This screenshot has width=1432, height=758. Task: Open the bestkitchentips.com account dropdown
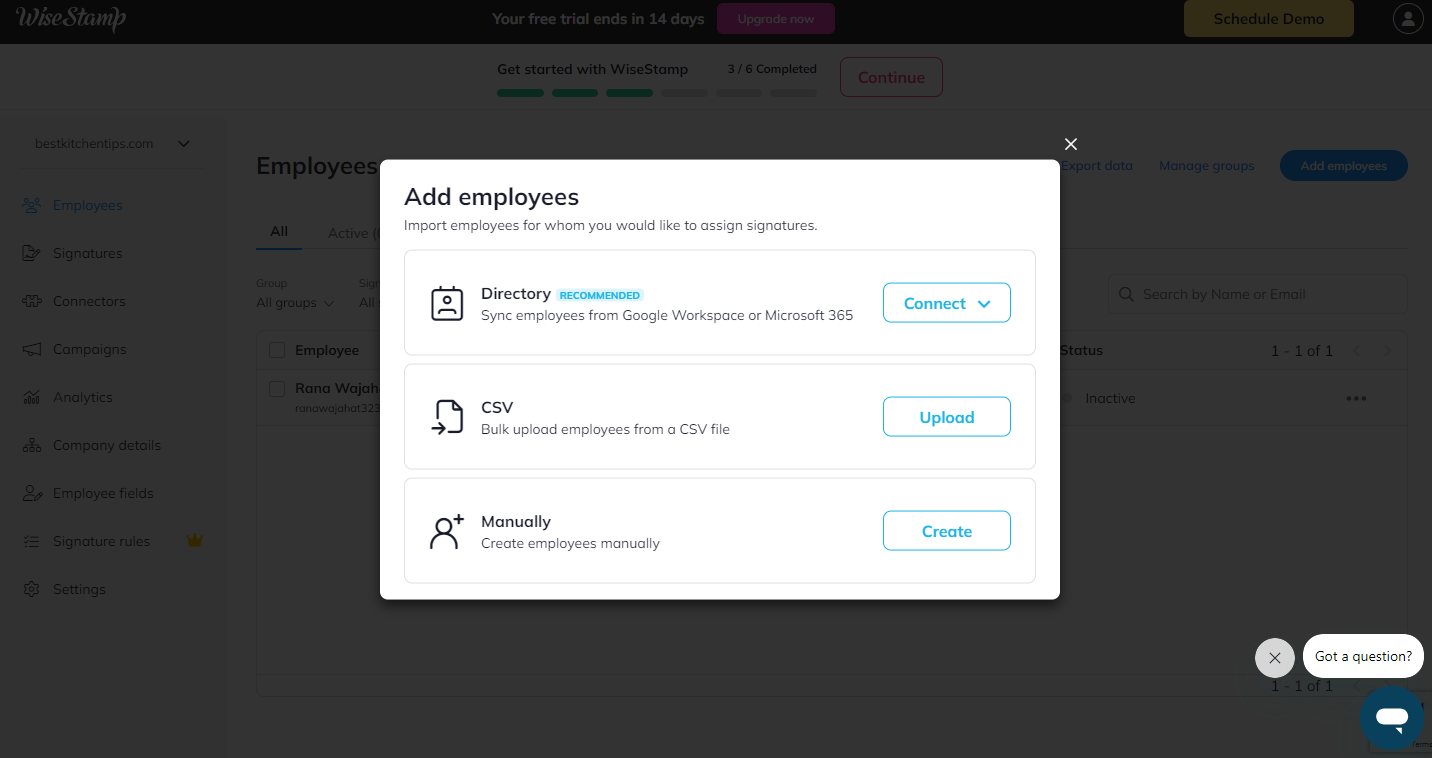(112, 144)
